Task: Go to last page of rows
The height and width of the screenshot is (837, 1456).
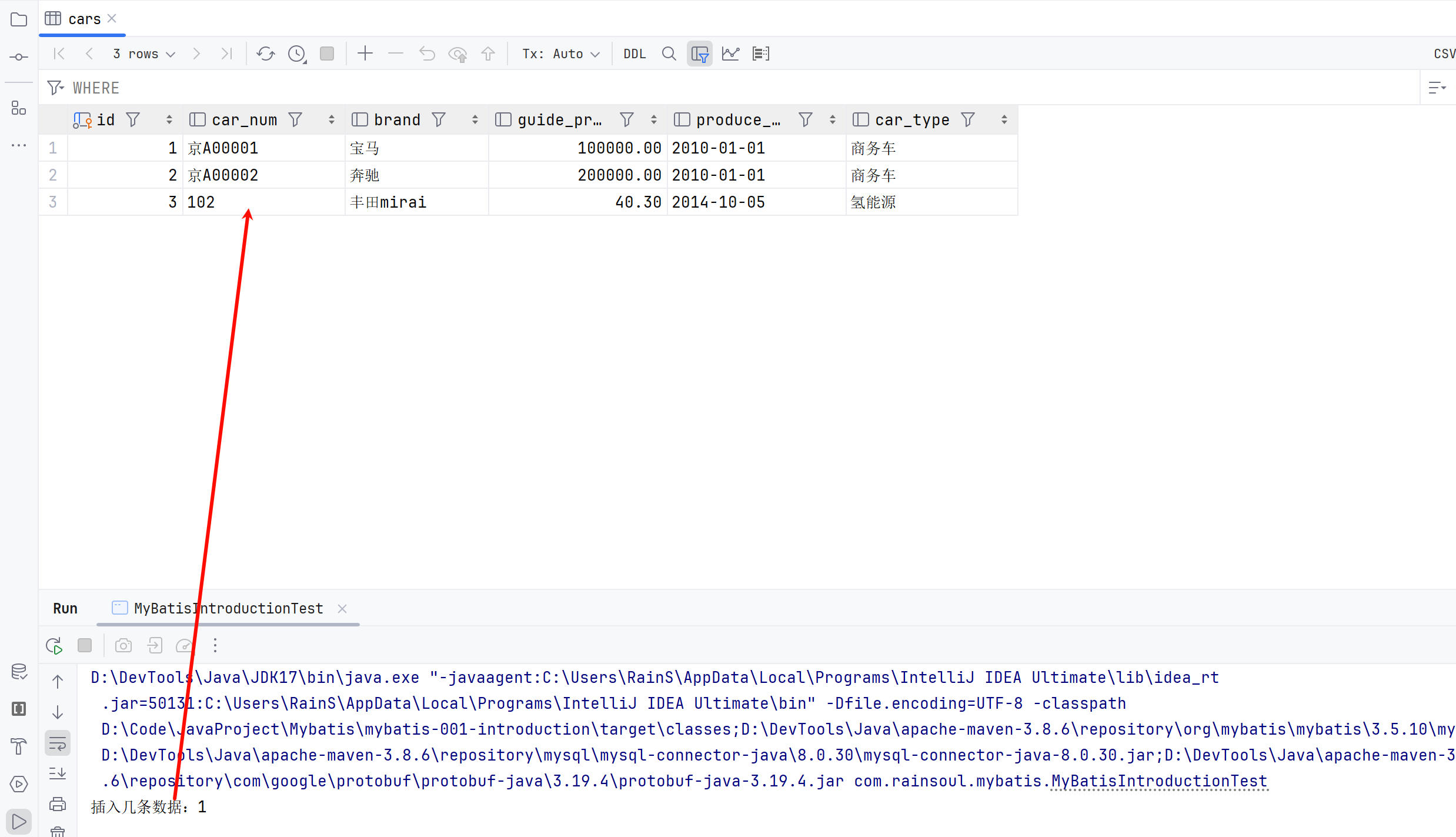Action: tap(227, 54)
